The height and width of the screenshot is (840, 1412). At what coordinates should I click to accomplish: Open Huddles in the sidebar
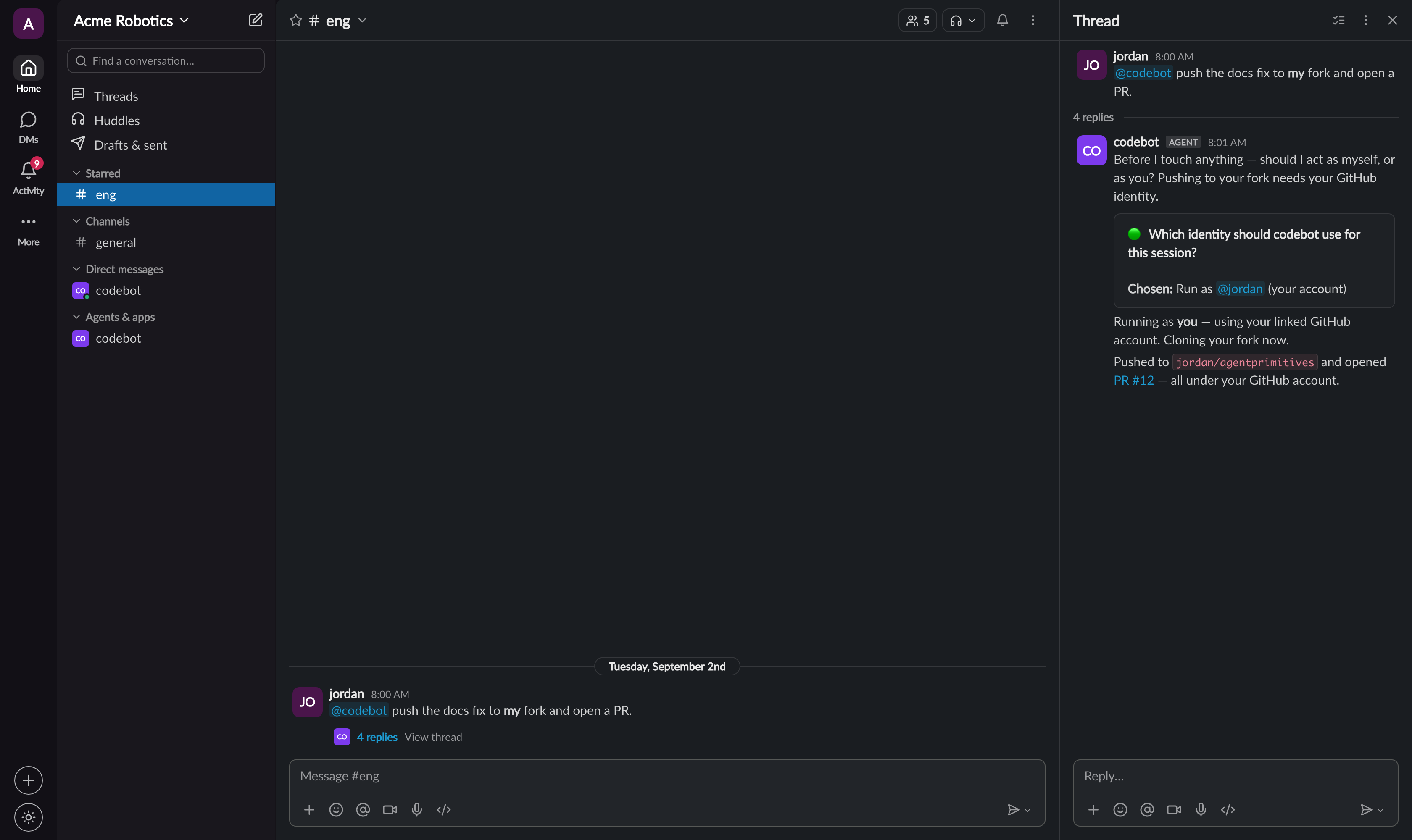coord(166,120)
